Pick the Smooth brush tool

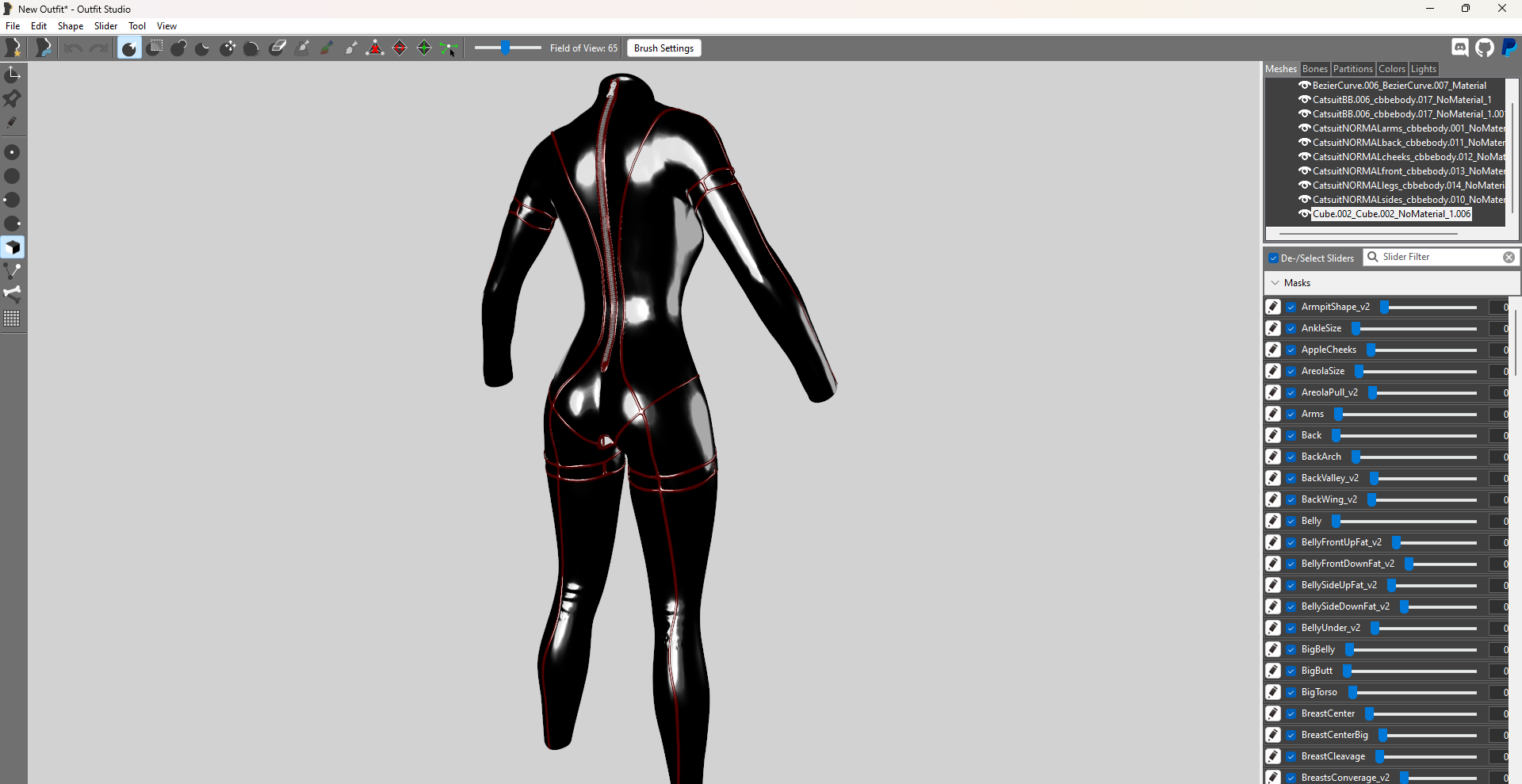tap(252, 48)
